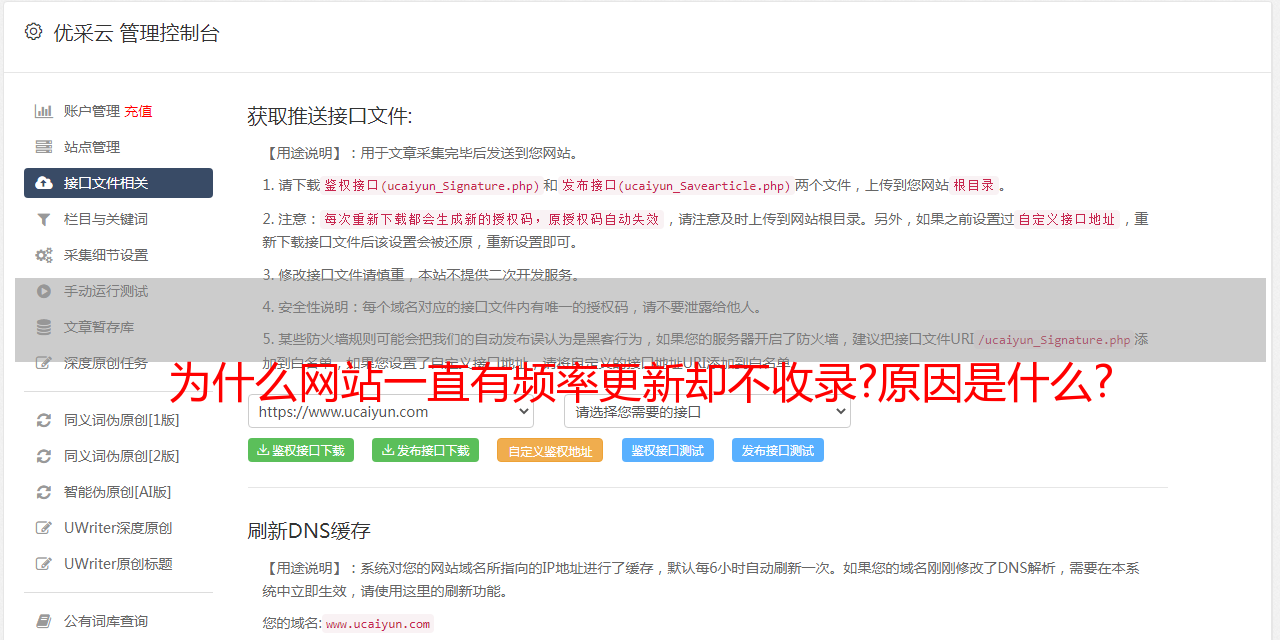Click the 获取推送接口文件 heading

point(330,116)
